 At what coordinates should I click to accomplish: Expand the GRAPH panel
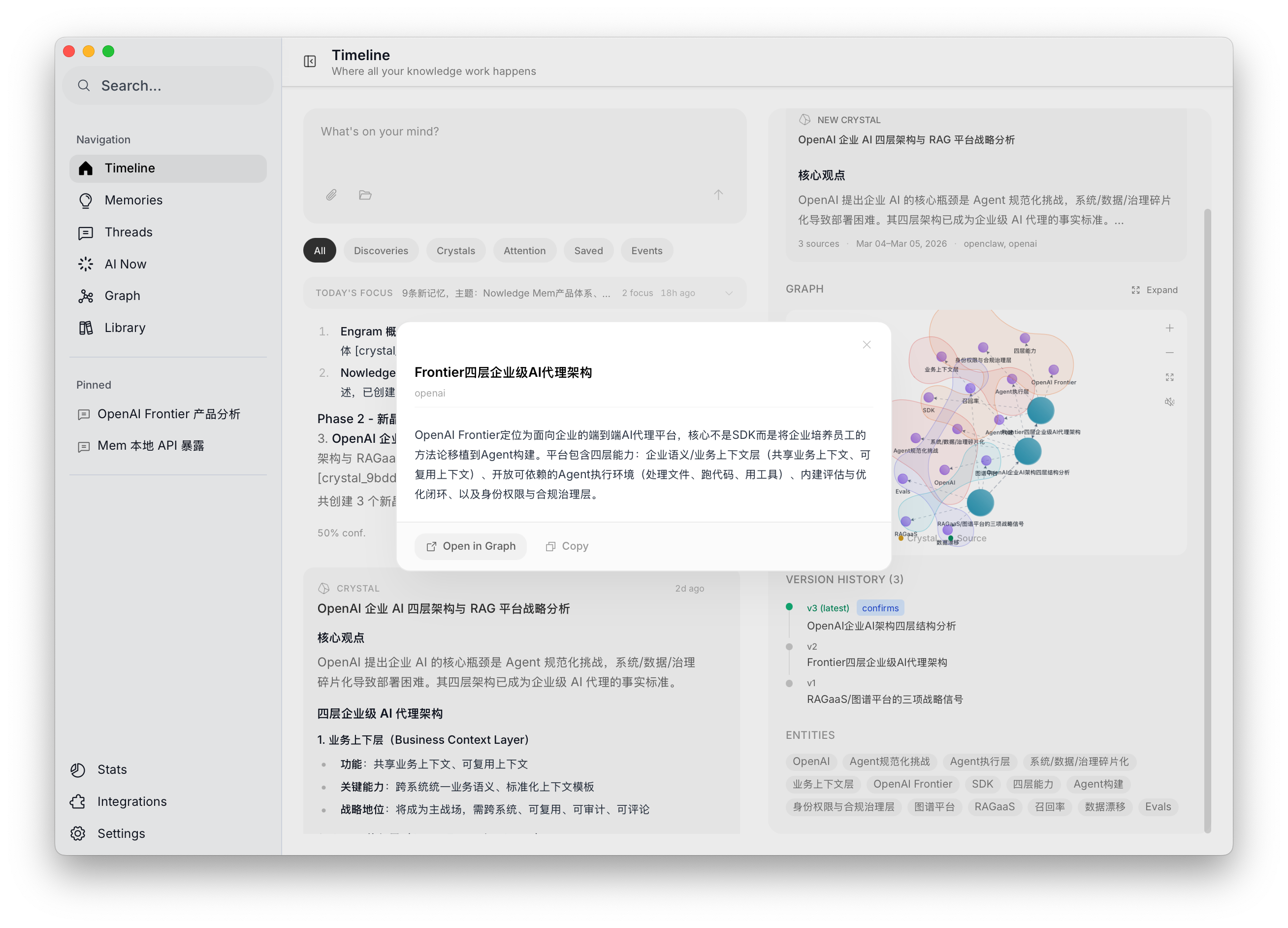[1155, 290]
